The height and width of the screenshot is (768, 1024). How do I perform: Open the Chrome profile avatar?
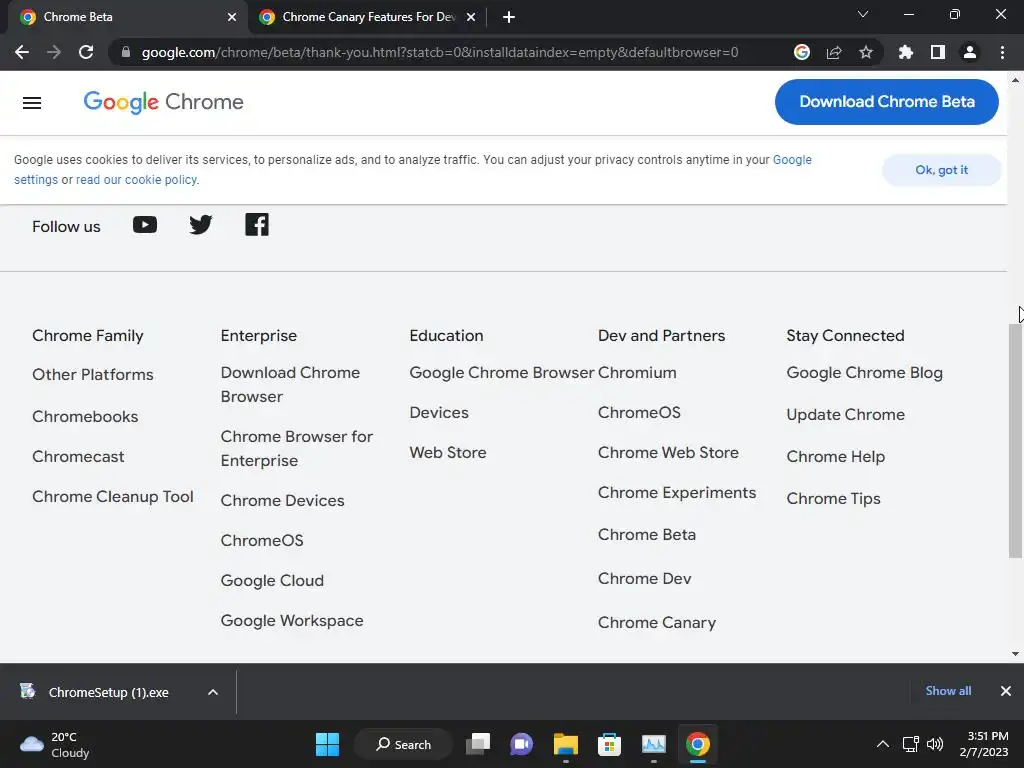(x=970, y=52)
